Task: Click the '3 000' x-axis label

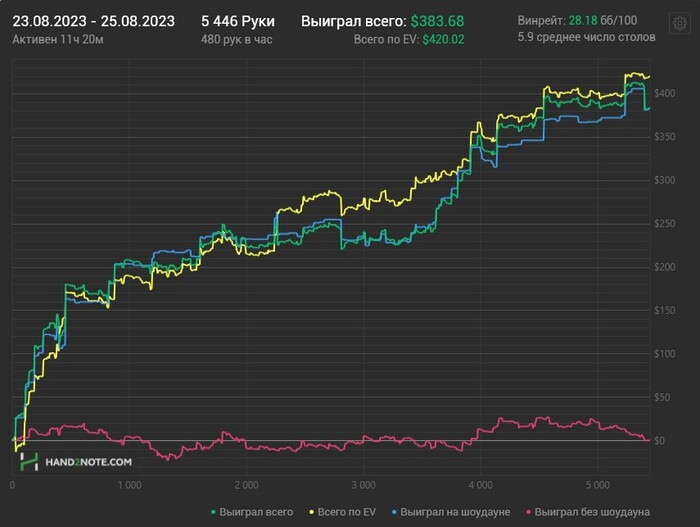Action: (x=363, y=485)
